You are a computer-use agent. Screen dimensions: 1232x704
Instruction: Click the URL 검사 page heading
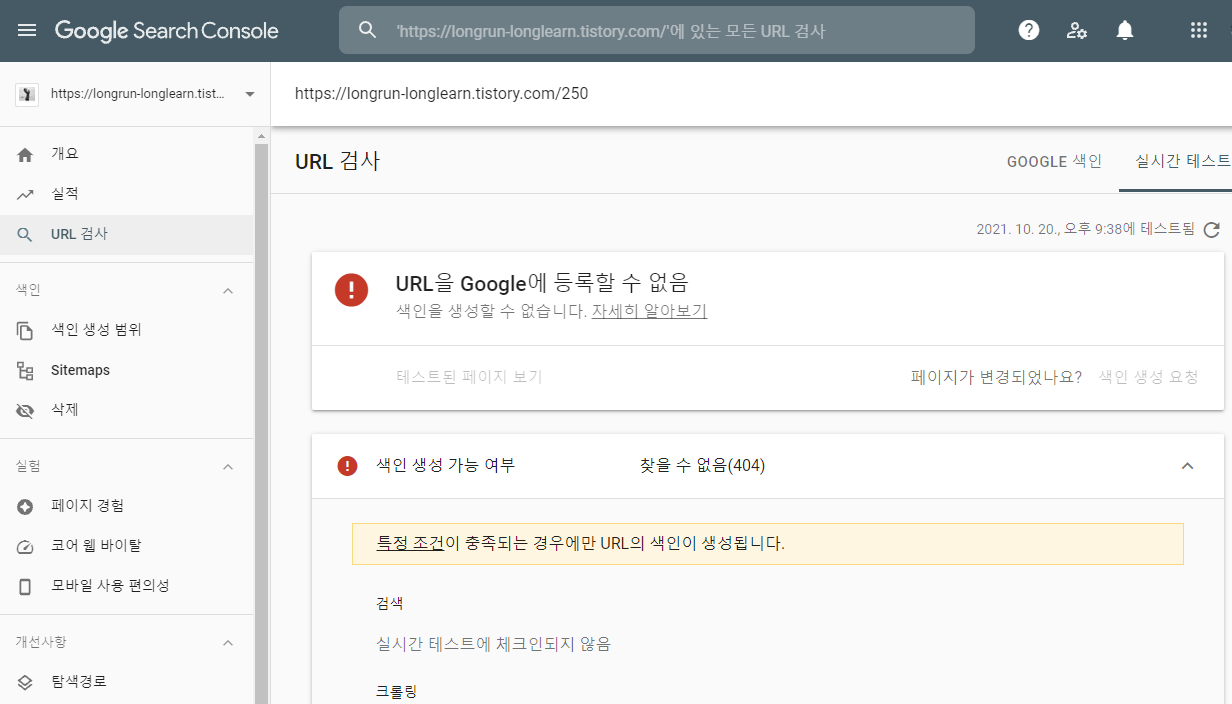pos(338,161)
